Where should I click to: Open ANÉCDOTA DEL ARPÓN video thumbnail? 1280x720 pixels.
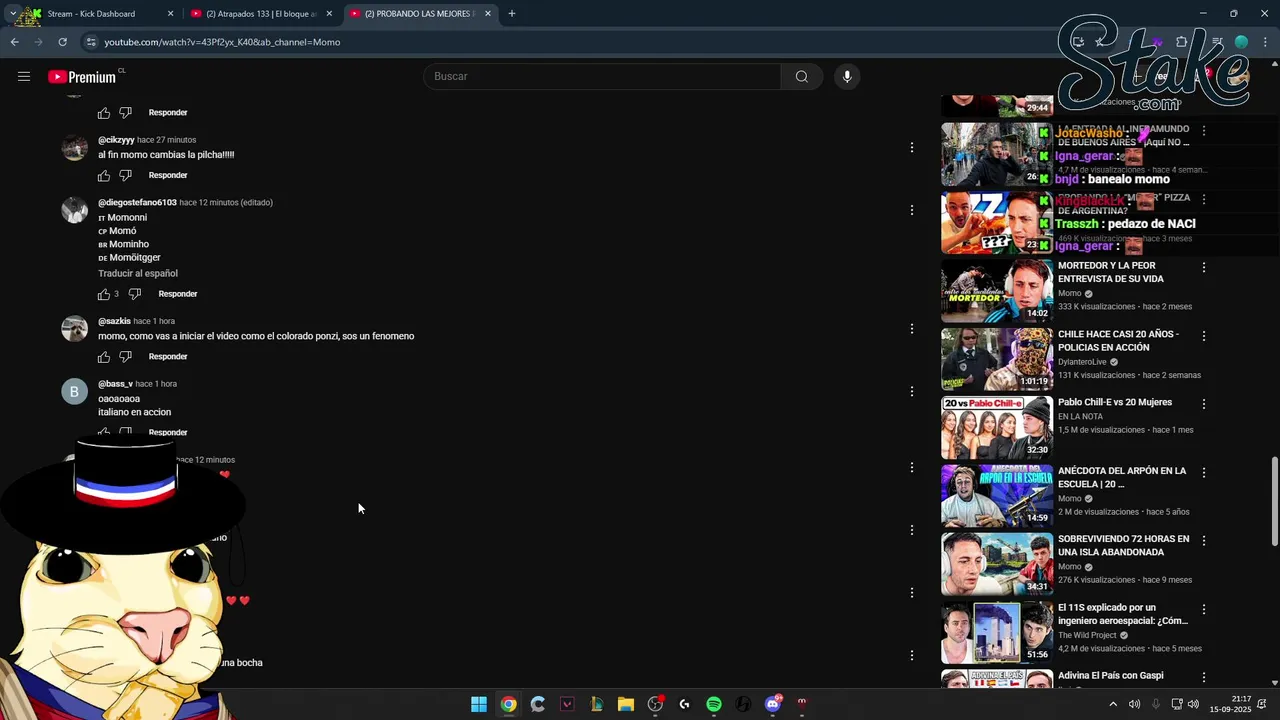(x=997, y=496)
